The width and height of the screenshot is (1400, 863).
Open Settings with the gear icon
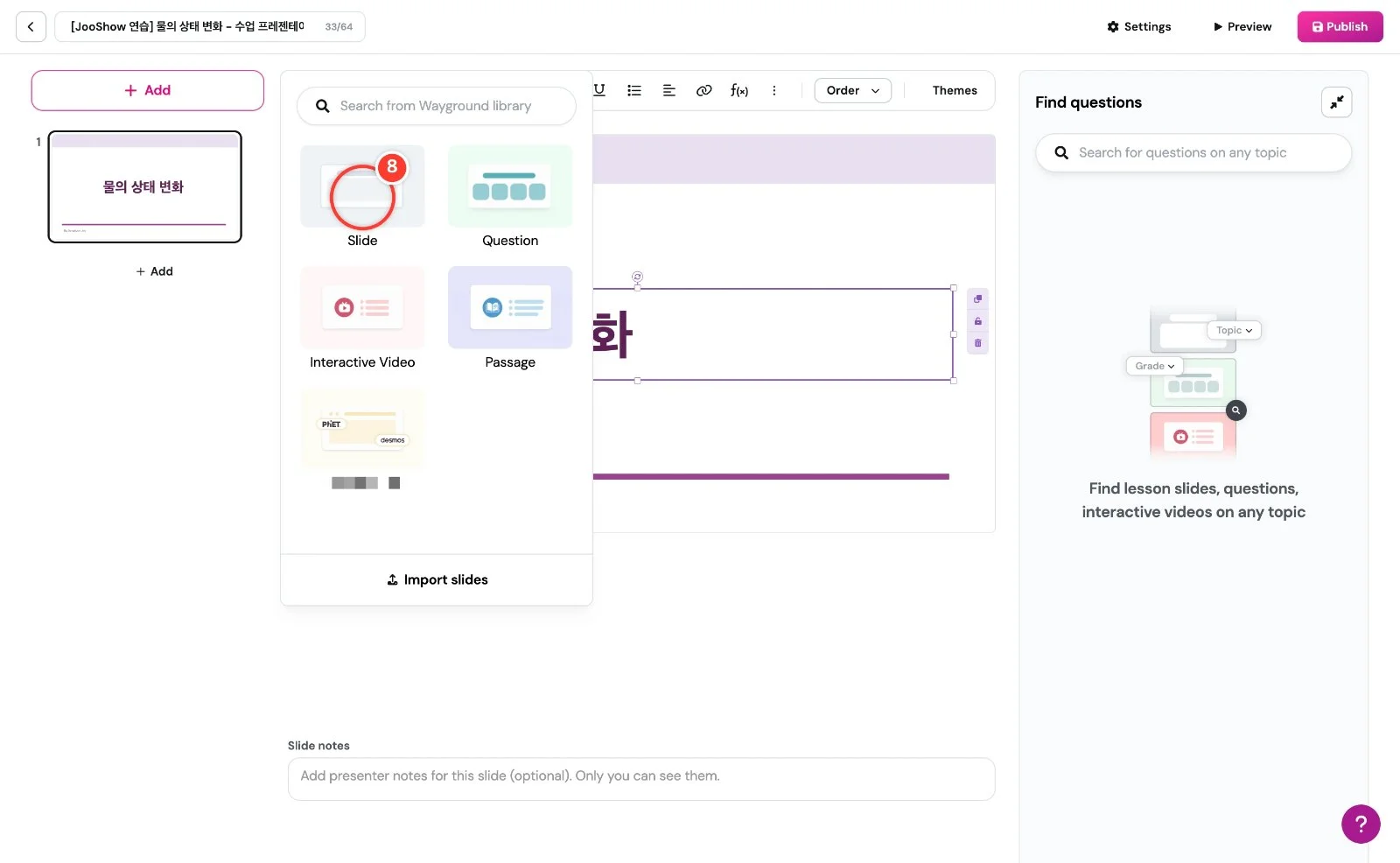[1138, 27]
